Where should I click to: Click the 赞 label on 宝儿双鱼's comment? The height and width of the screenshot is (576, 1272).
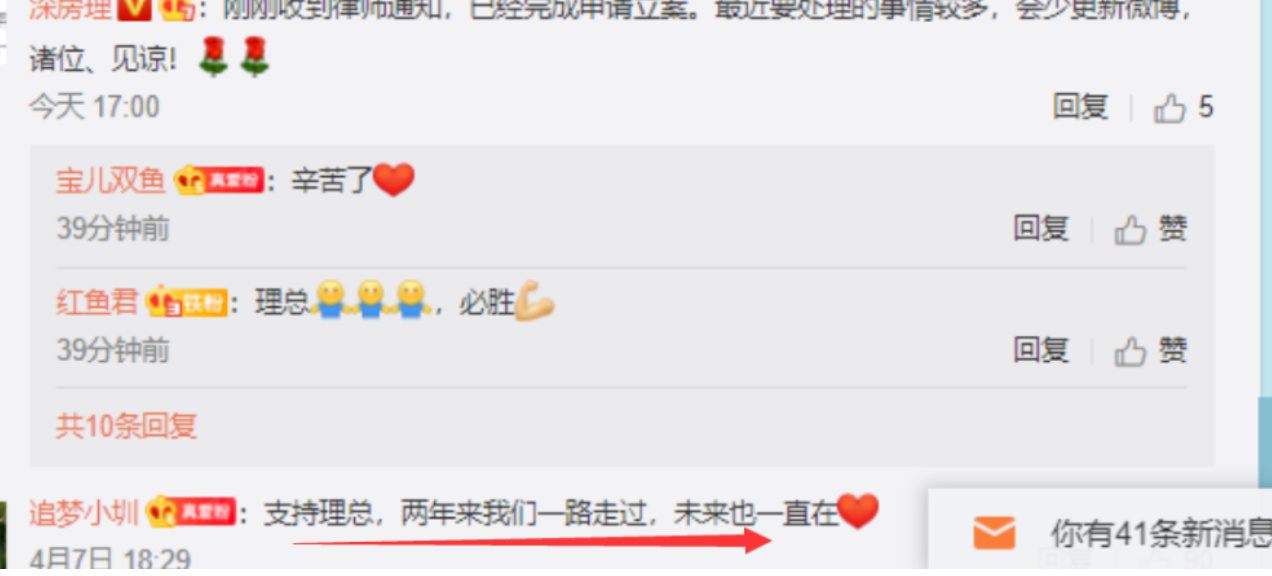pos(1173,230)
